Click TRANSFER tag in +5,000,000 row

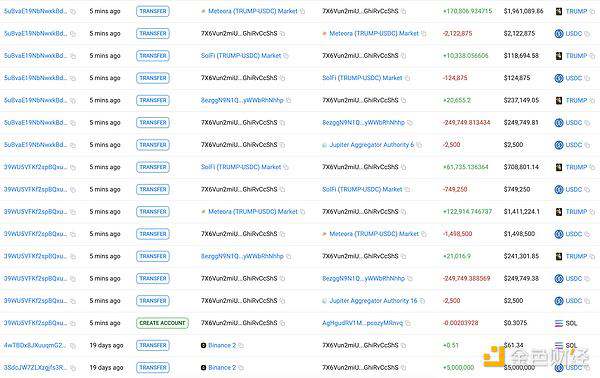(153, 368)
